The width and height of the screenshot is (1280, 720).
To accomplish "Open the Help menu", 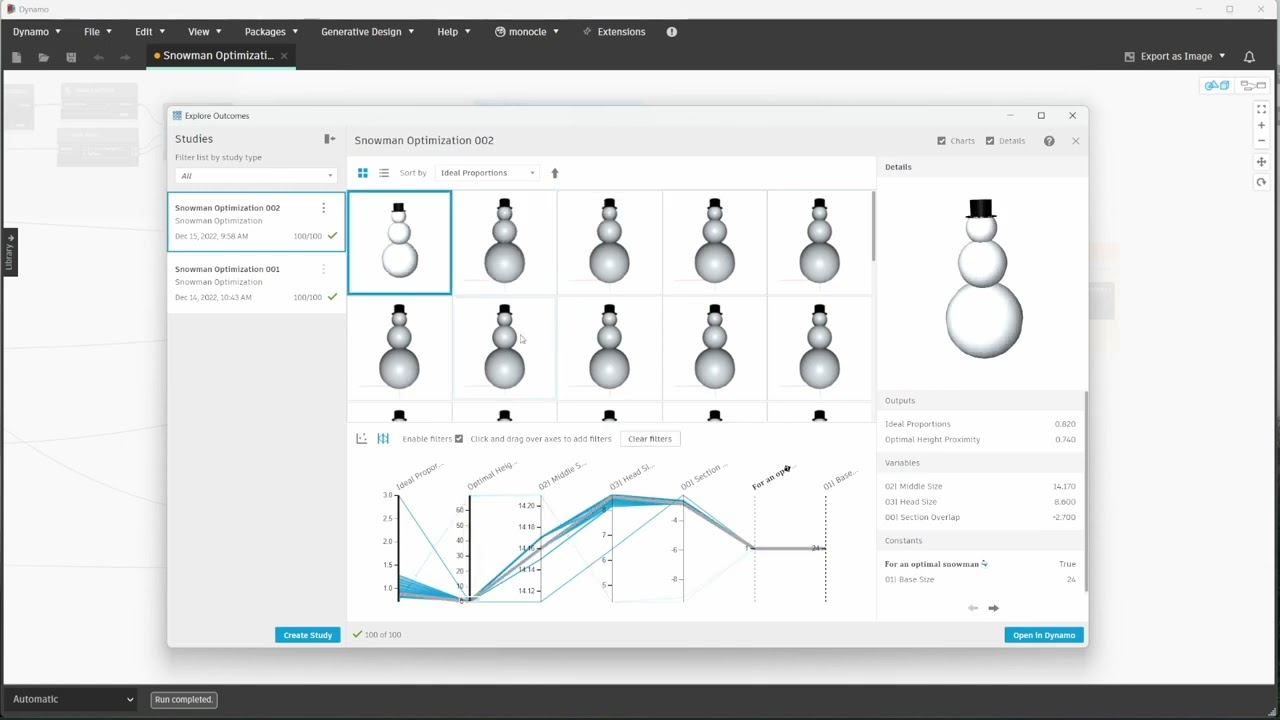I will 453,32.
